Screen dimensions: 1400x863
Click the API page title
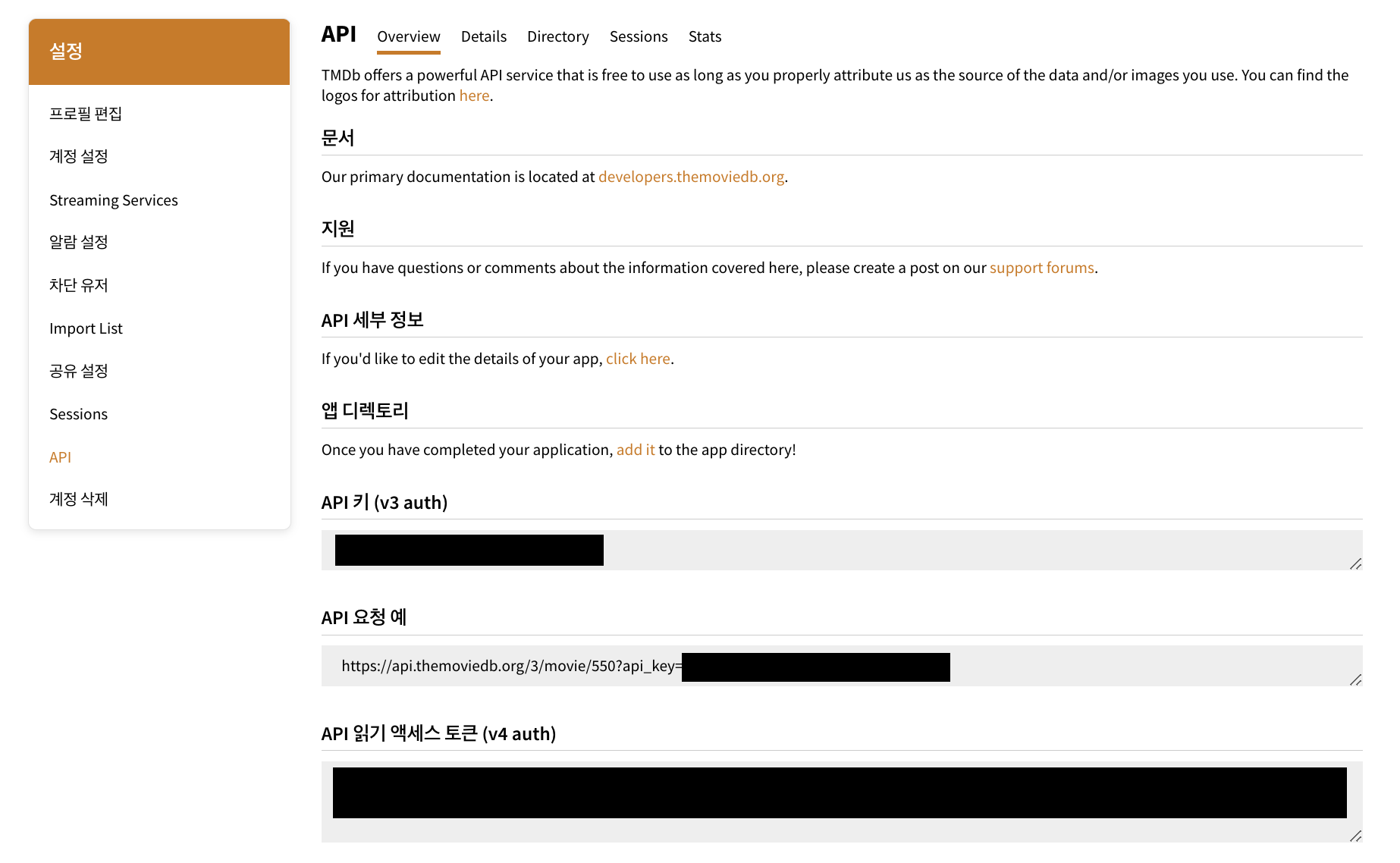pos(338,34)
